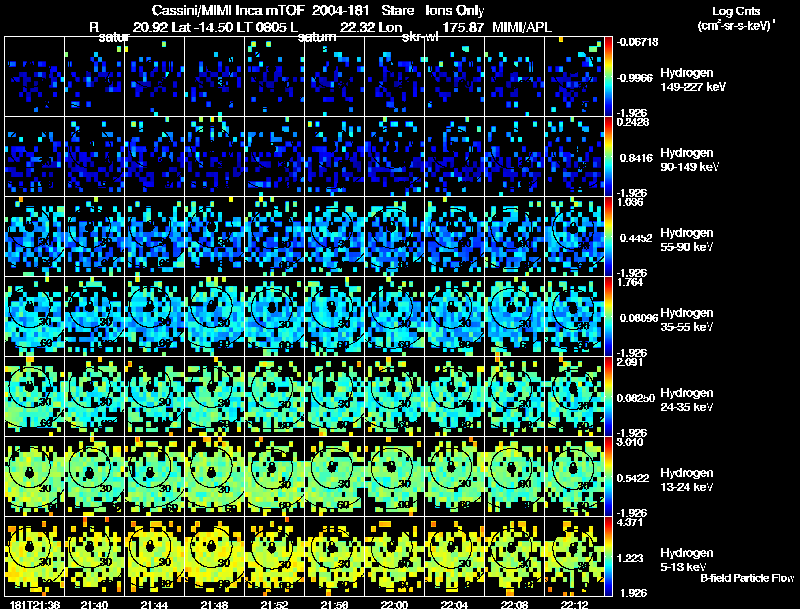Open the 13-24 keV panel at 22:12
Viewport: 800px width, 609px height.
(574, 476)
